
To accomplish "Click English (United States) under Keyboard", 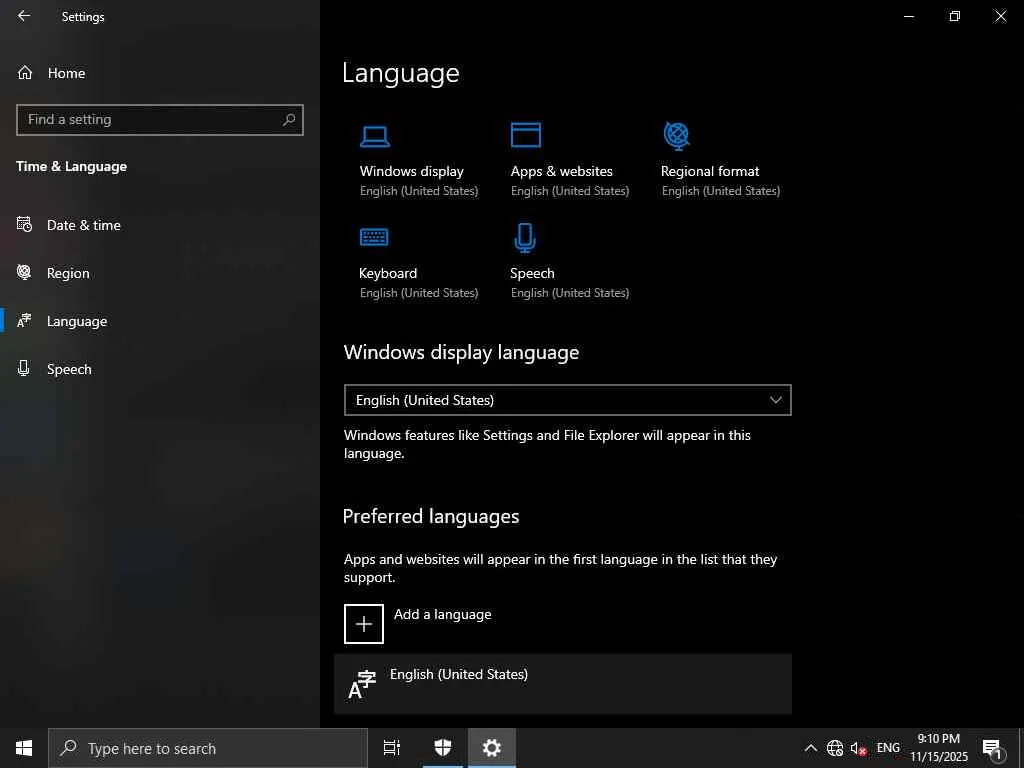I will 419,293.
